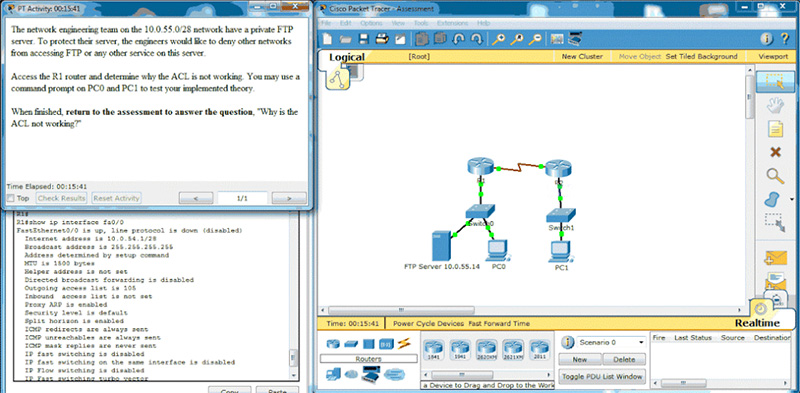The height and width of the screenshot is (393, 800).
Task: Select the Routers device category icon
Action: (333, 344)
